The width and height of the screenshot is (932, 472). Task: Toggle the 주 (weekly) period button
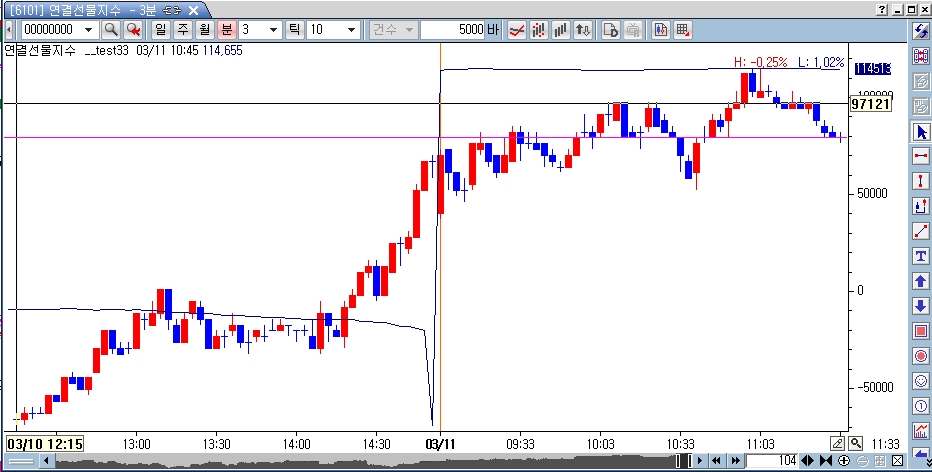pyautogui.click(x=182, y=30)
